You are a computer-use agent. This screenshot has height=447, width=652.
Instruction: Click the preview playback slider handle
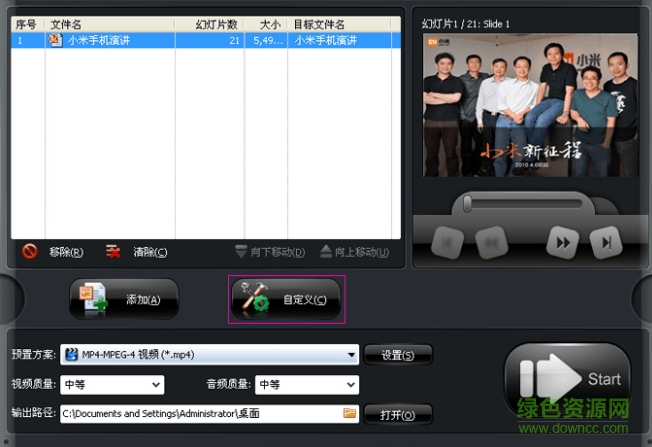click(466, 204)
